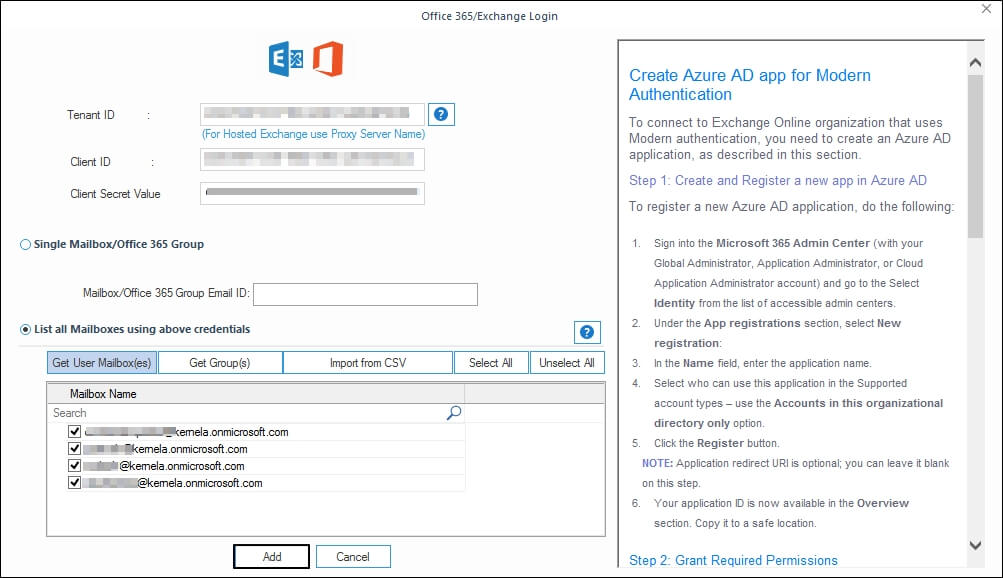Click Get Group(s) button

tap(220, 363)
